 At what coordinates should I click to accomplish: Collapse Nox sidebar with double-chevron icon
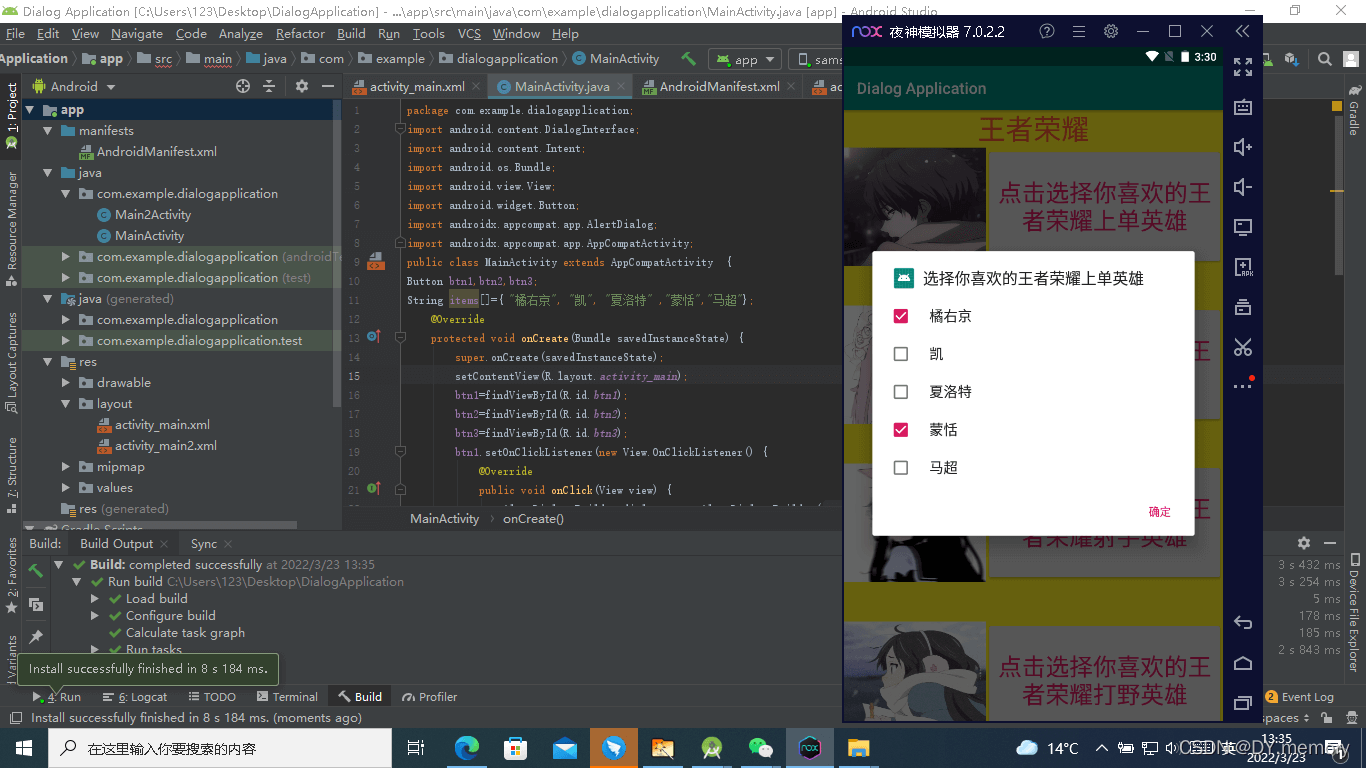click(x=1243, y=31)
